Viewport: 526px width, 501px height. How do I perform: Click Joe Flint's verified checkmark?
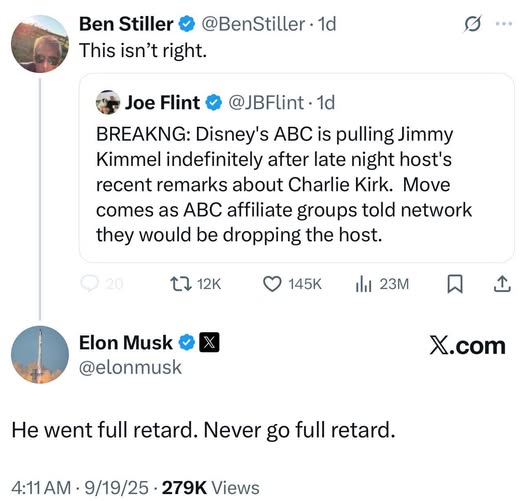click(x=214, y=102)
